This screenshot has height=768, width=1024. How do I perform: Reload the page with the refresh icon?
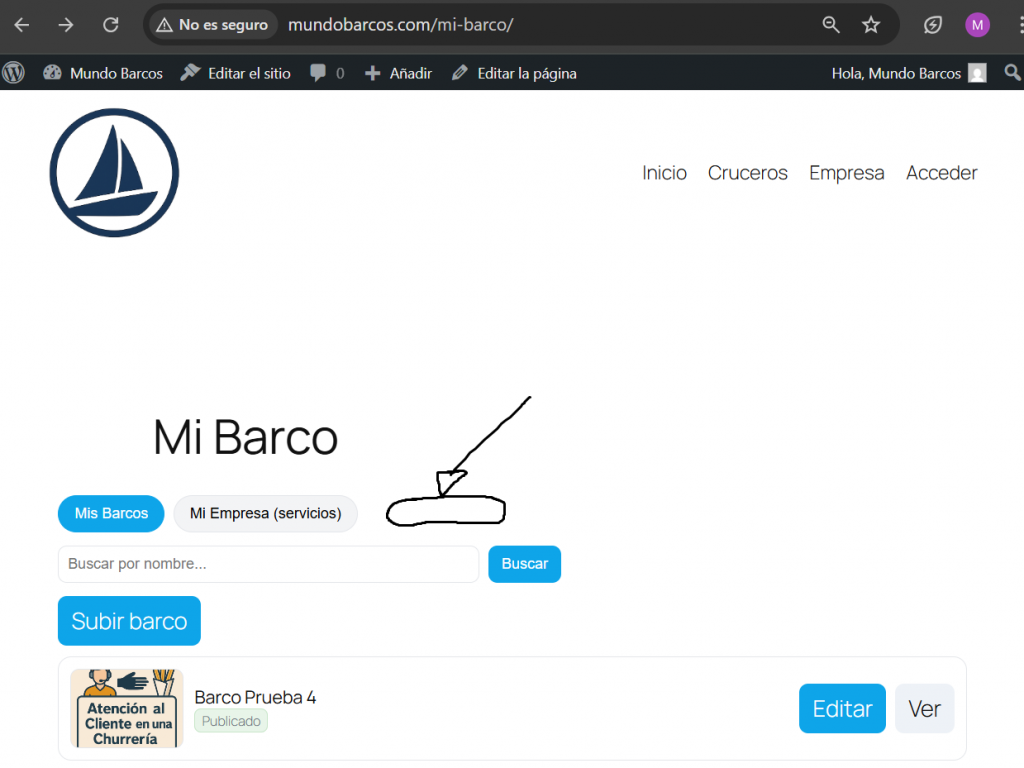[x=110, y=24]
